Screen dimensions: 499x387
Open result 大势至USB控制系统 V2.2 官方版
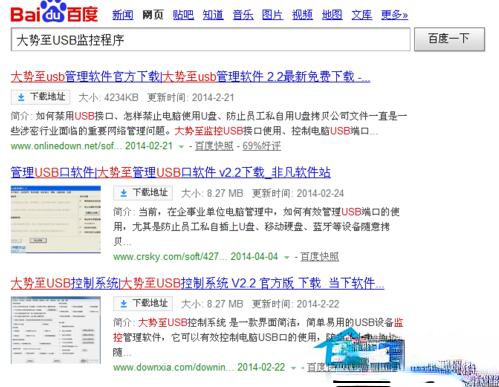tap(197, 283)
